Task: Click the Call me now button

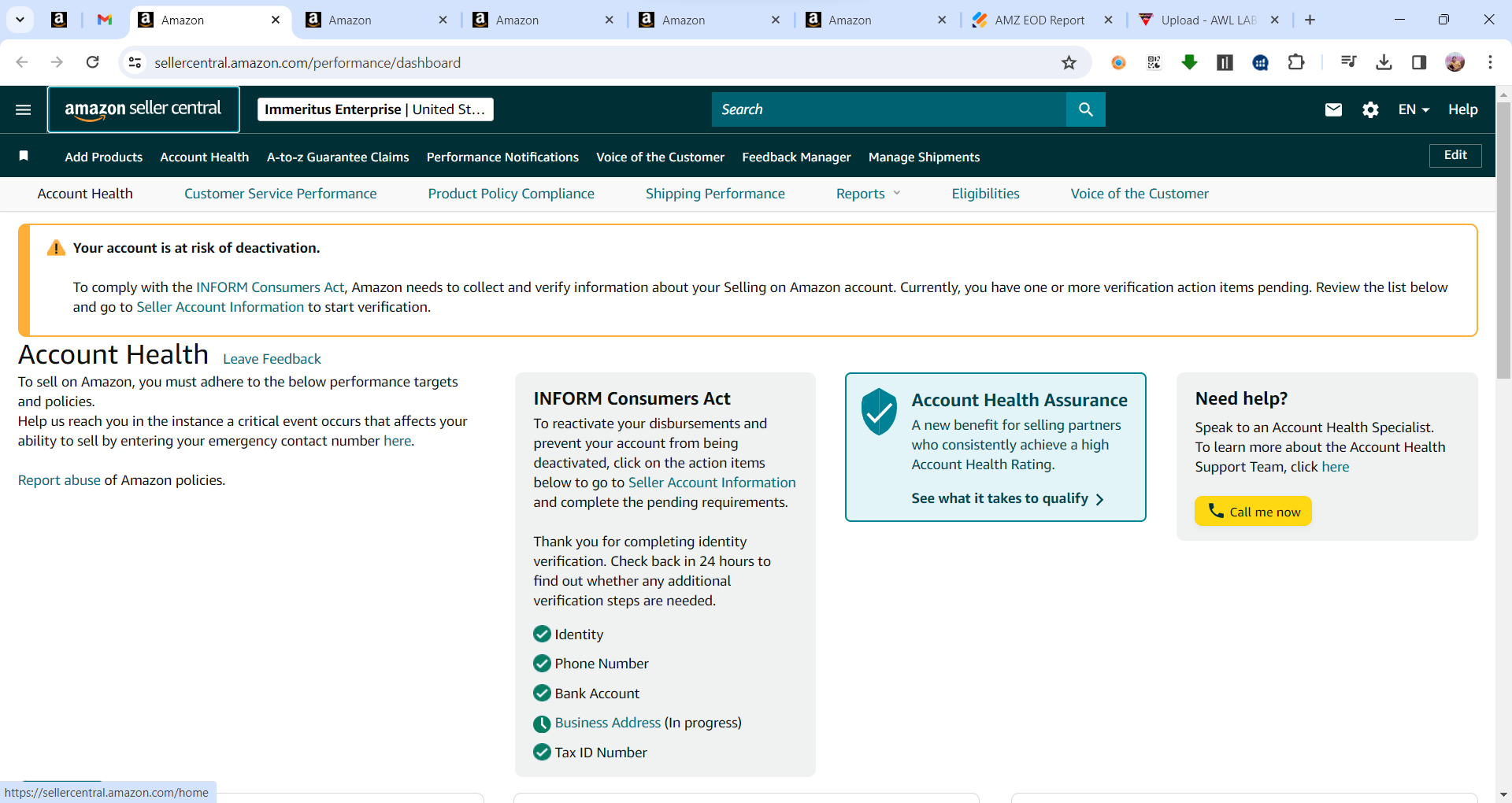Action: click(1253, 511)
